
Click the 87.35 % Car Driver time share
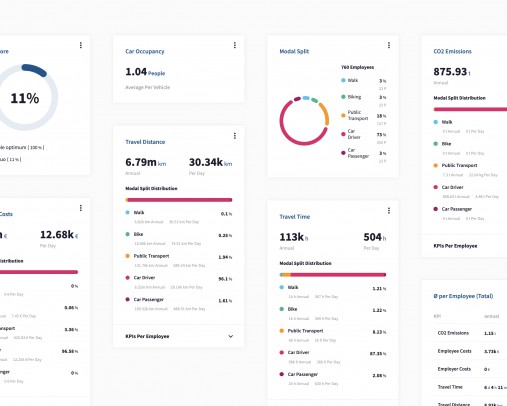pos(378,353)
